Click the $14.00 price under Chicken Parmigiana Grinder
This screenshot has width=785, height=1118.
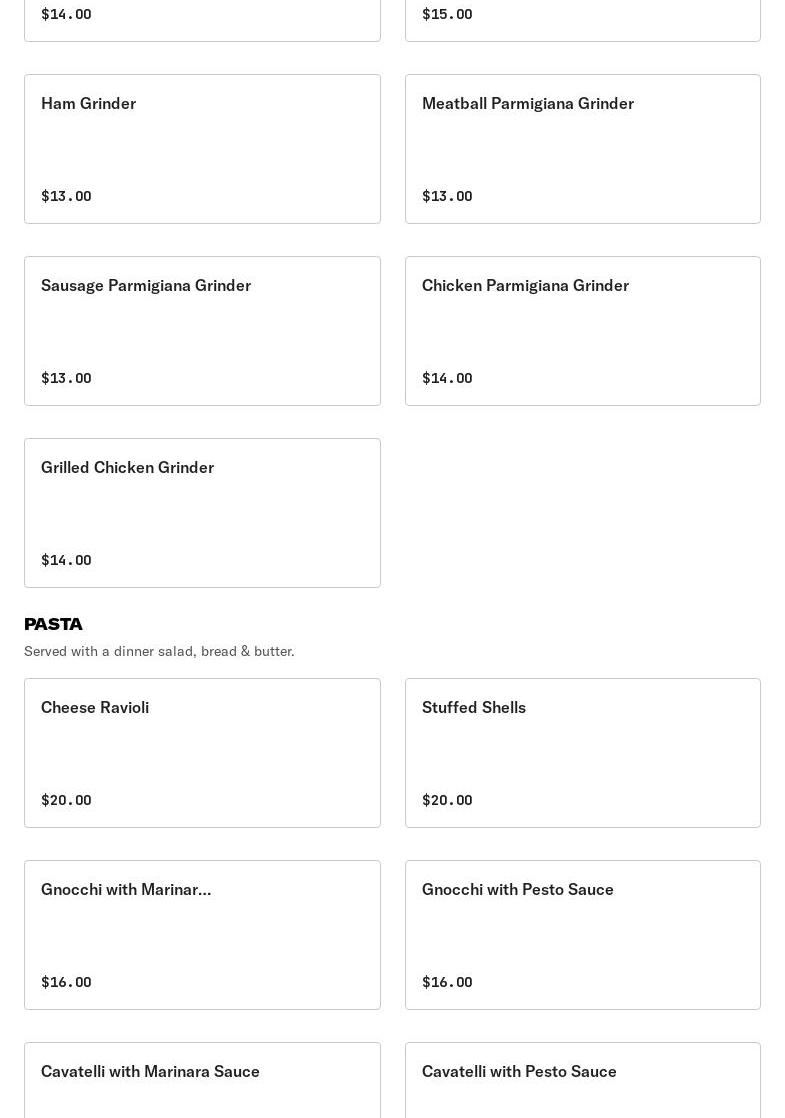click(447, 378)
